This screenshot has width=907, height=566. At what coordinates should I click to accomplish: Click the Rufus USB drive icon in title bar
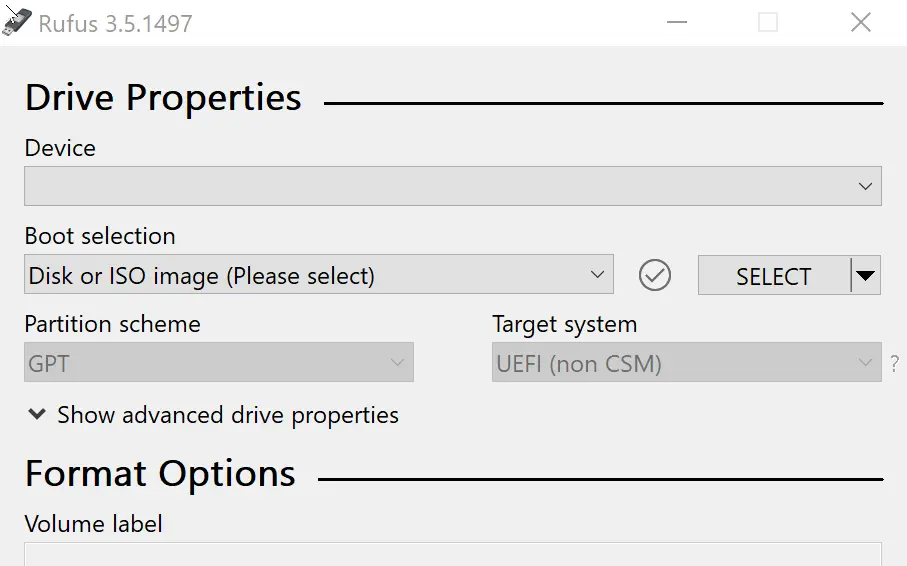point(17,22)
